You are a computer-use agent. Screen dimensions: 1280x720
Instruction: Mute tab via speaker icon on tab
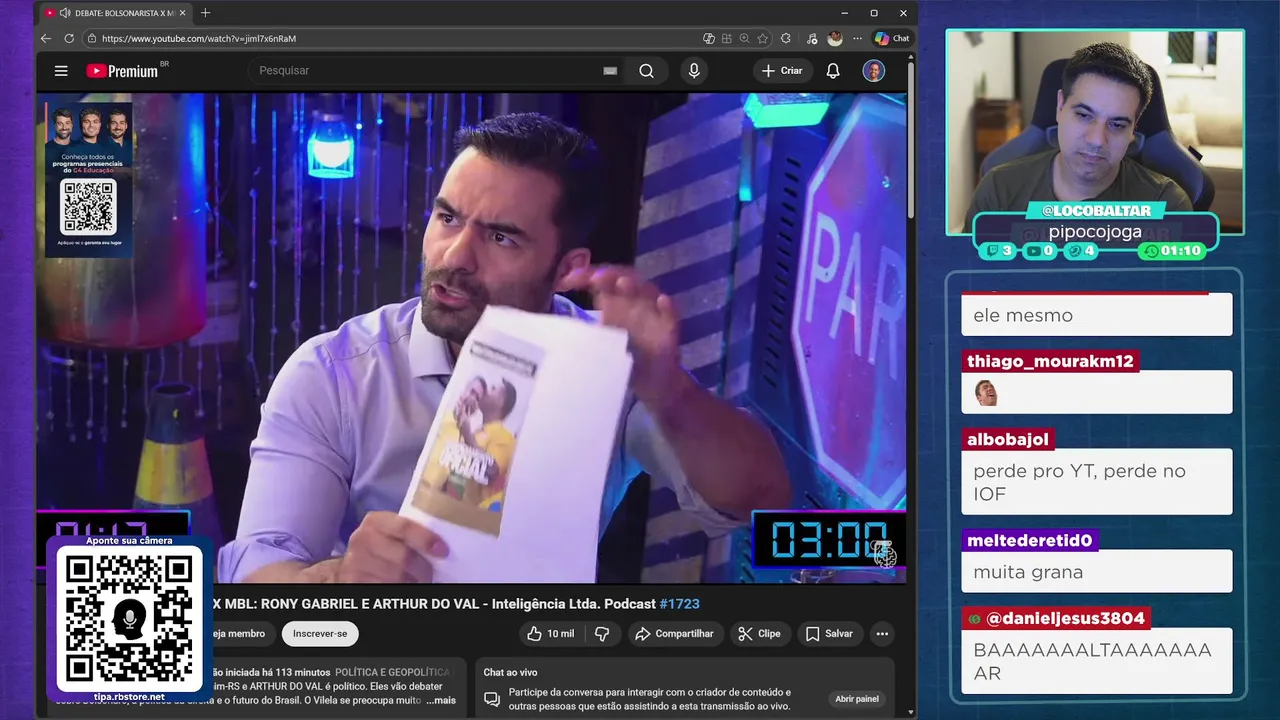click(x=65, y=13)
